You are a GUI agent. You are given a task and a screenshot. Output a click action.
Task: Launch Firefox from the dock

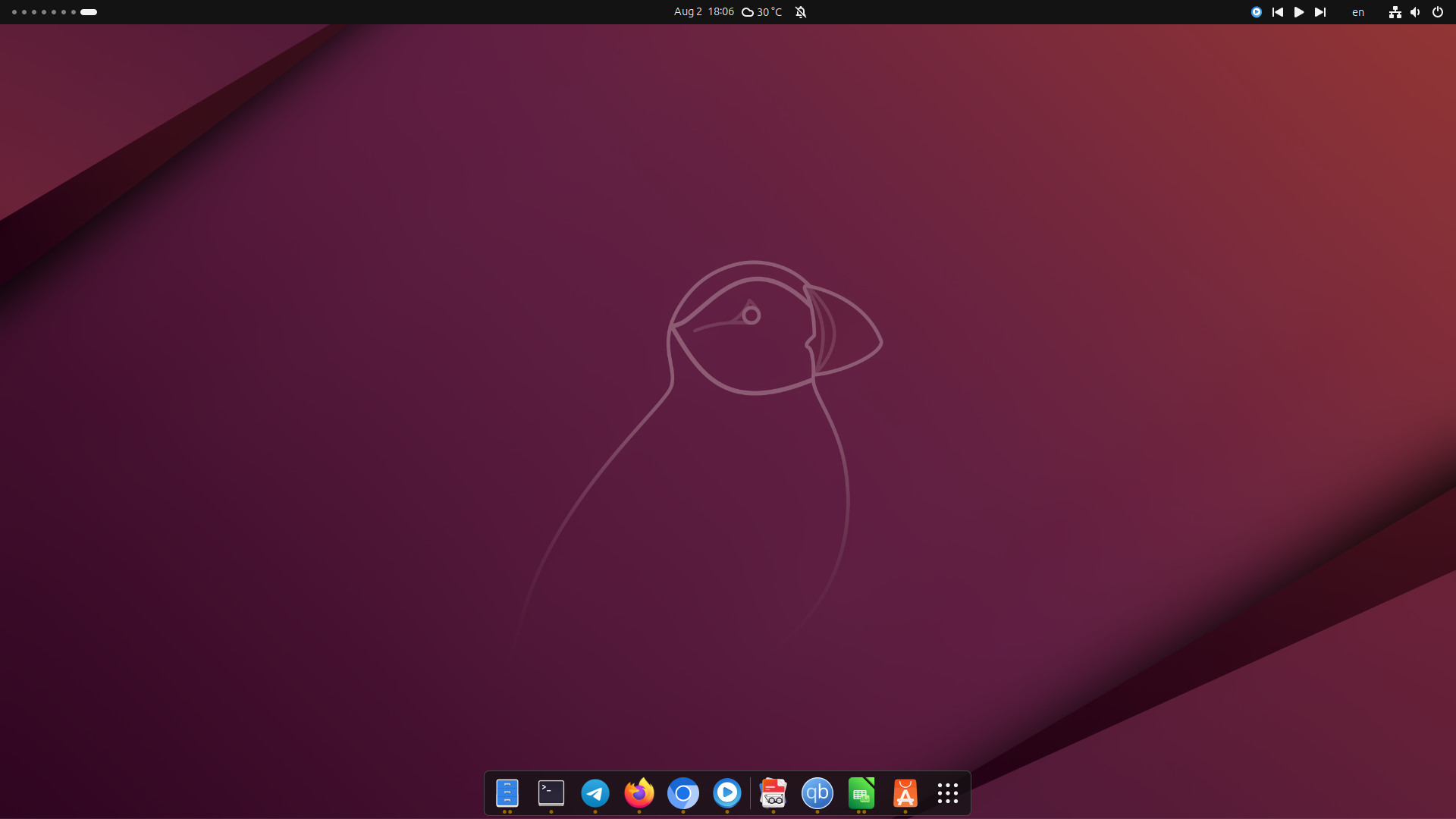[639, 793]
